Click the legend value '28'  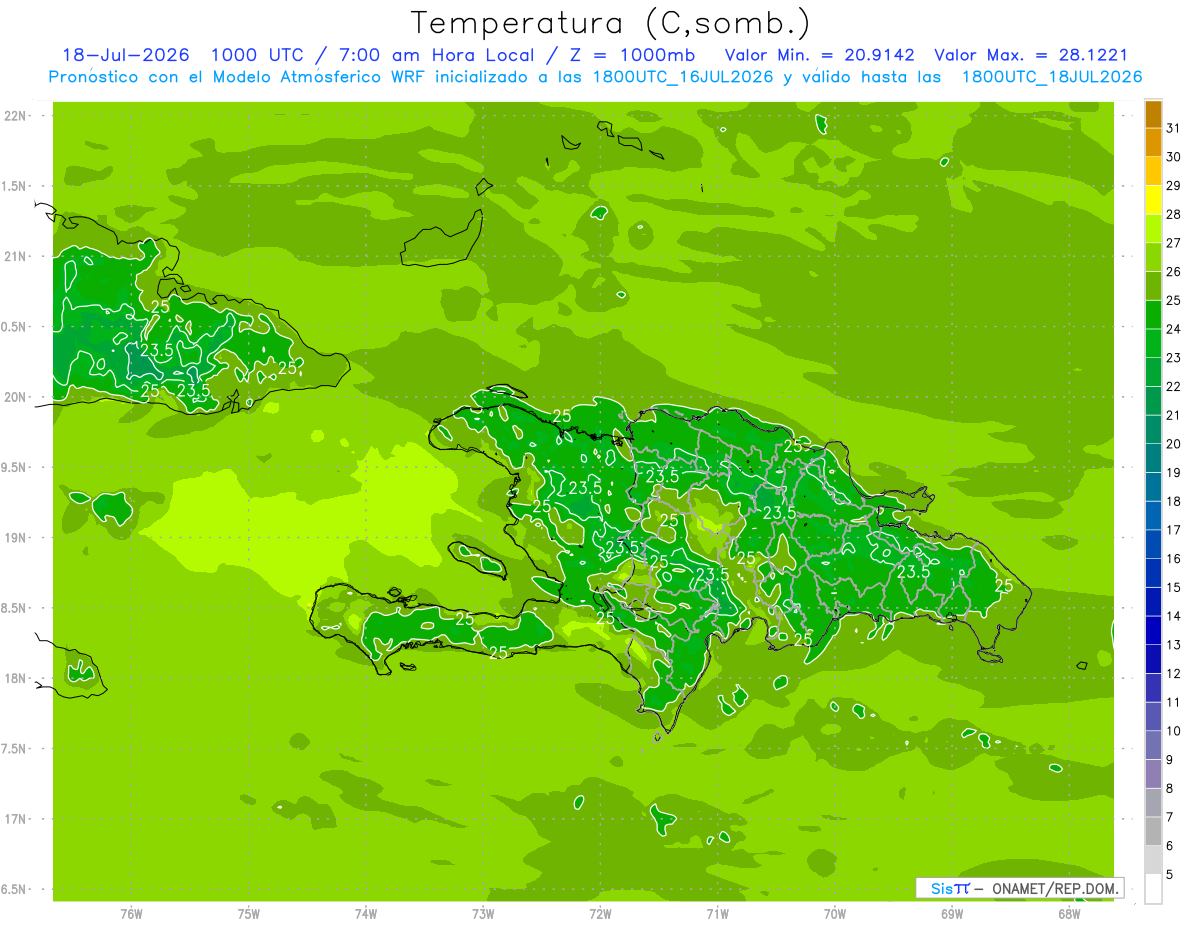tap(1173, 214)
